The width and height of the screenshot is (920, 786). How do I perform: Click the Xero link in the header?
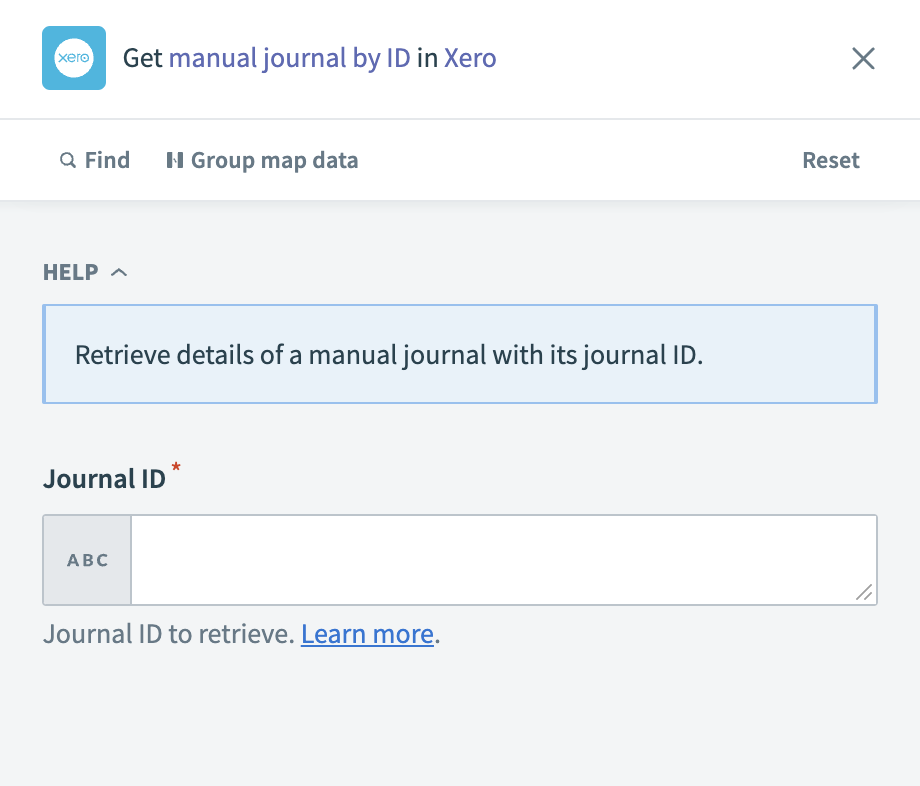point(470,58)
